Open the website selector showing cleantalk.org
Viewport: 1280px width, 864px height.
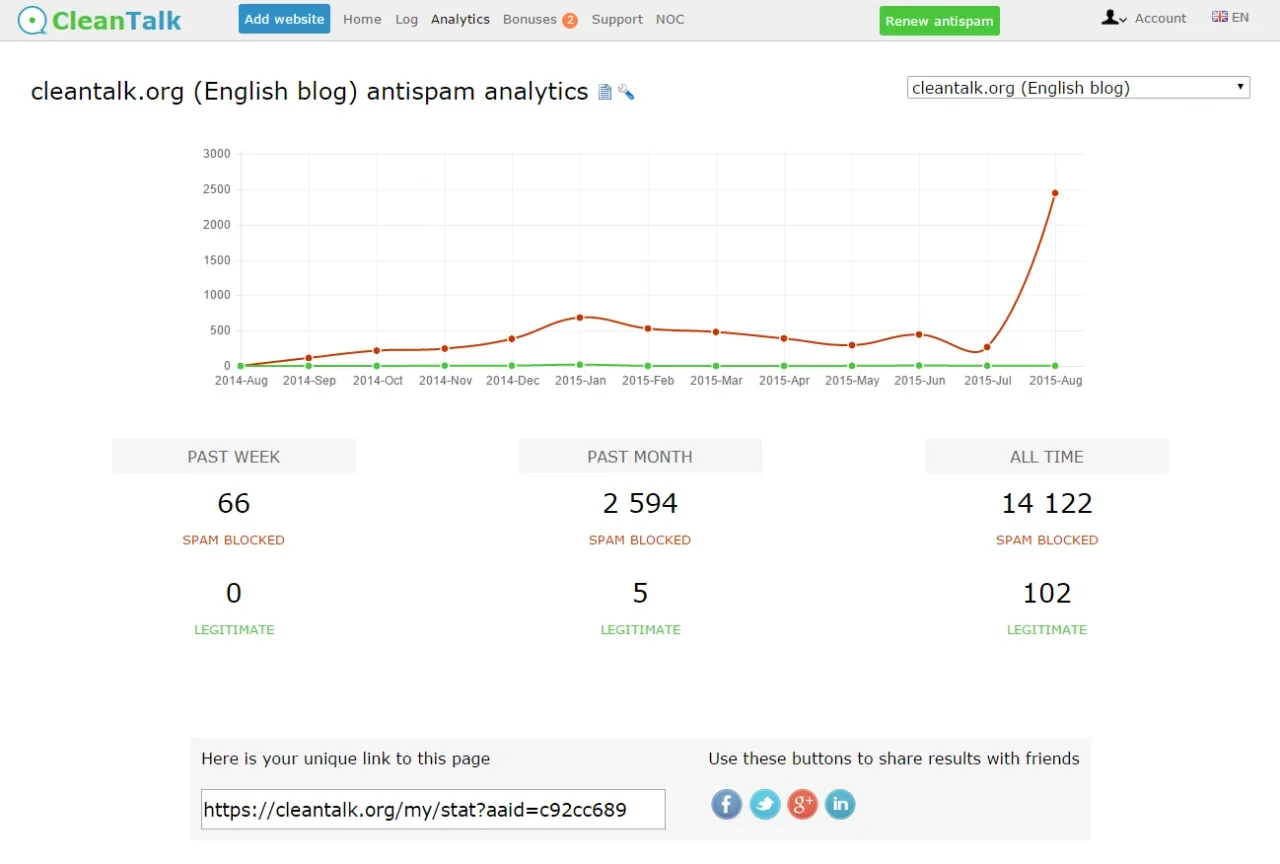(x=1077, y=87)
